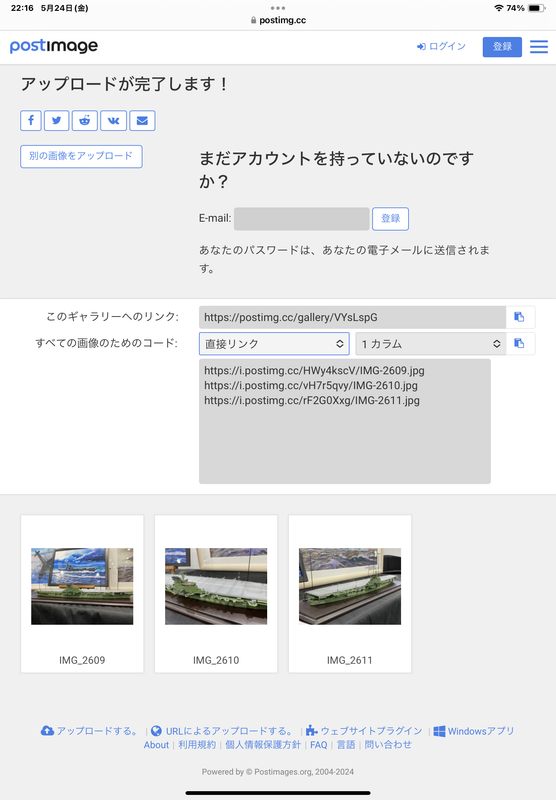Open 個人情報保護方針 footer link
This screenshot has width=556, height=800.
(x=263, y=745)
